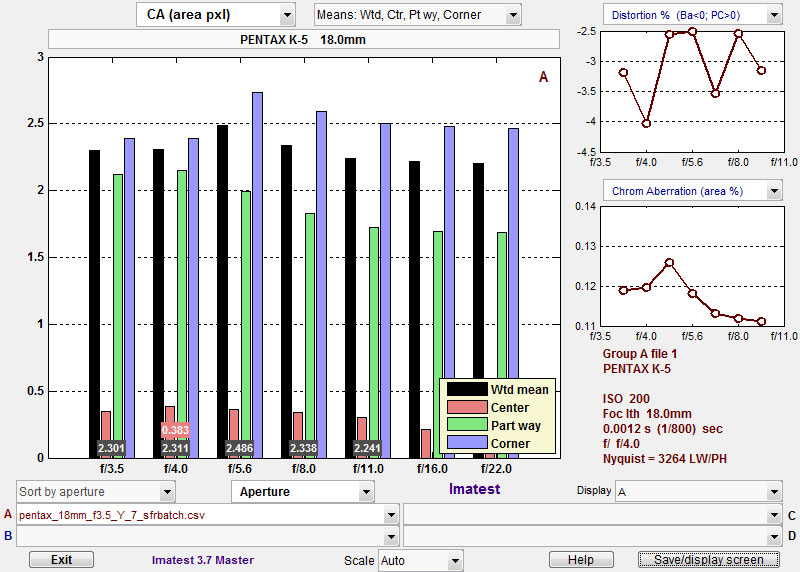The width and height of the screenshot is (800, 572).
Task: Click the f/16.0 axis label in main chart
Action: click(432, 468)
